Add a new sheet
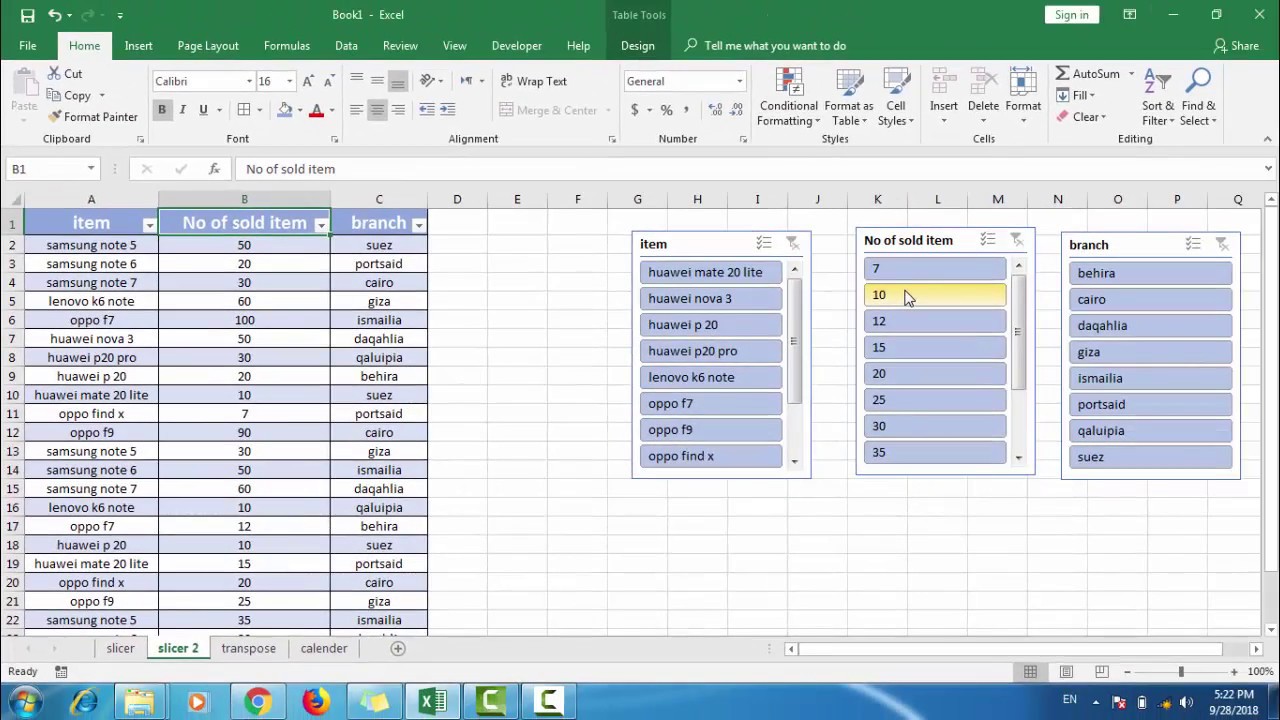 pos(397,648)
